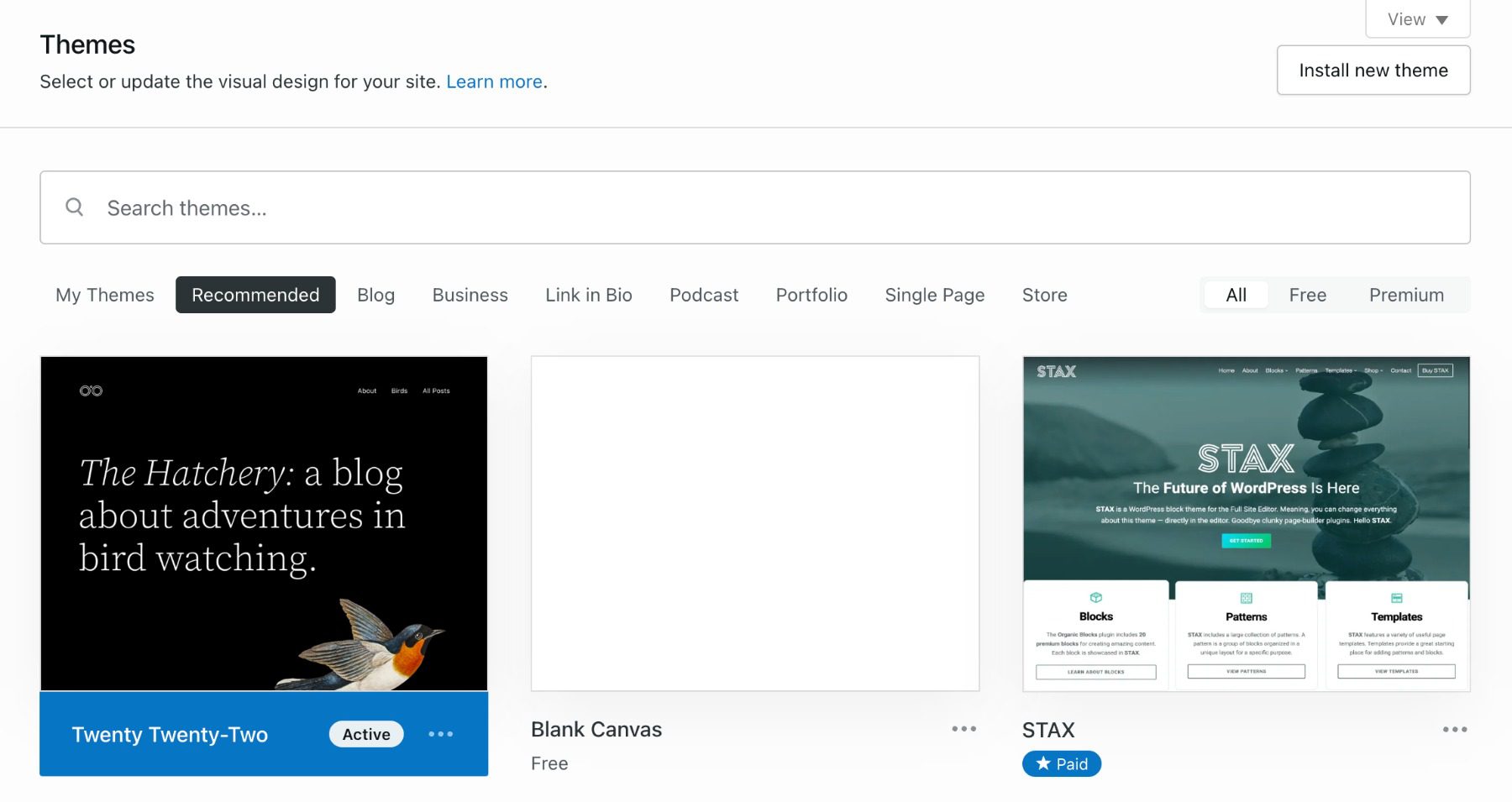Click the starred Paid badge on STAX

coord(1062,763)
